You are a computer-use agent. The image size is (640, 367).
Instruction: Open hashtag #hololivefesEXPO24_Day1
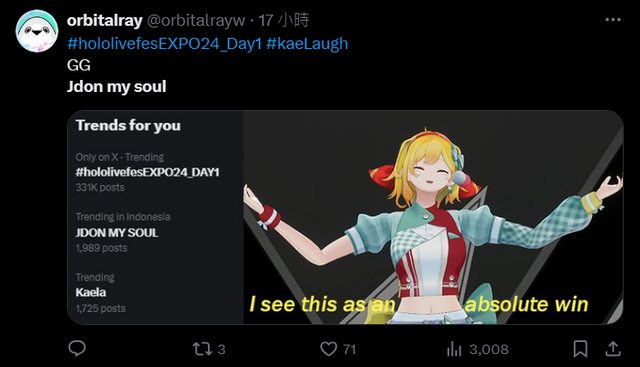(164, 43)
